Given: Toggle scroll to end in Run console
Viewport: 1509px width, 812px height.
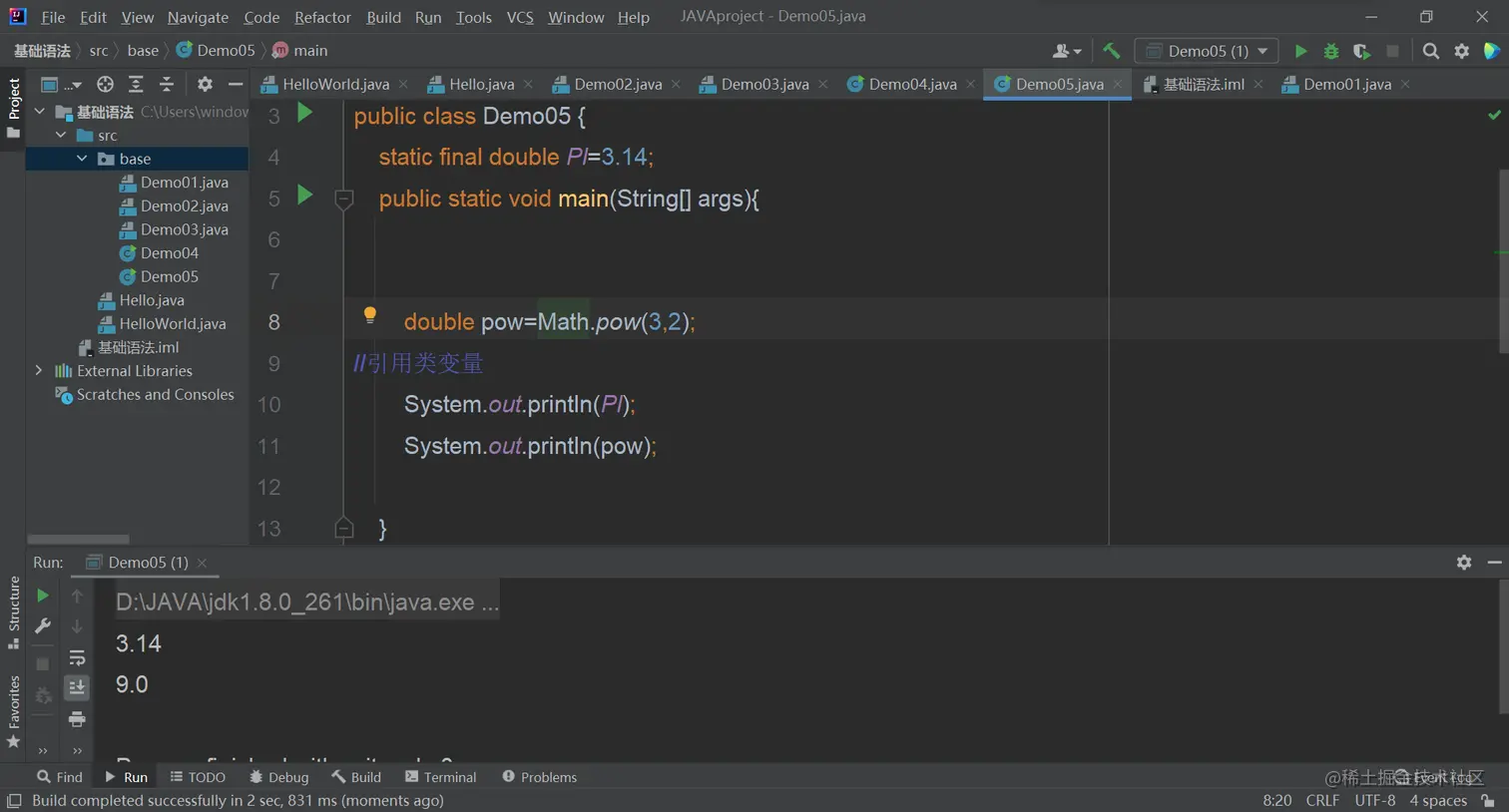Looking at the screenshot, I should tap(77, 687).
